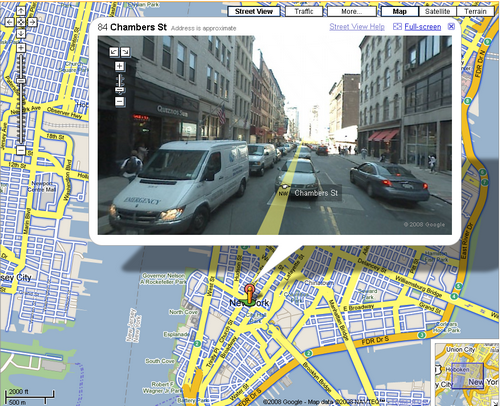This screenshot has width=500, height=406.
Task: Click the South Cove label
Action: (160, 361)
